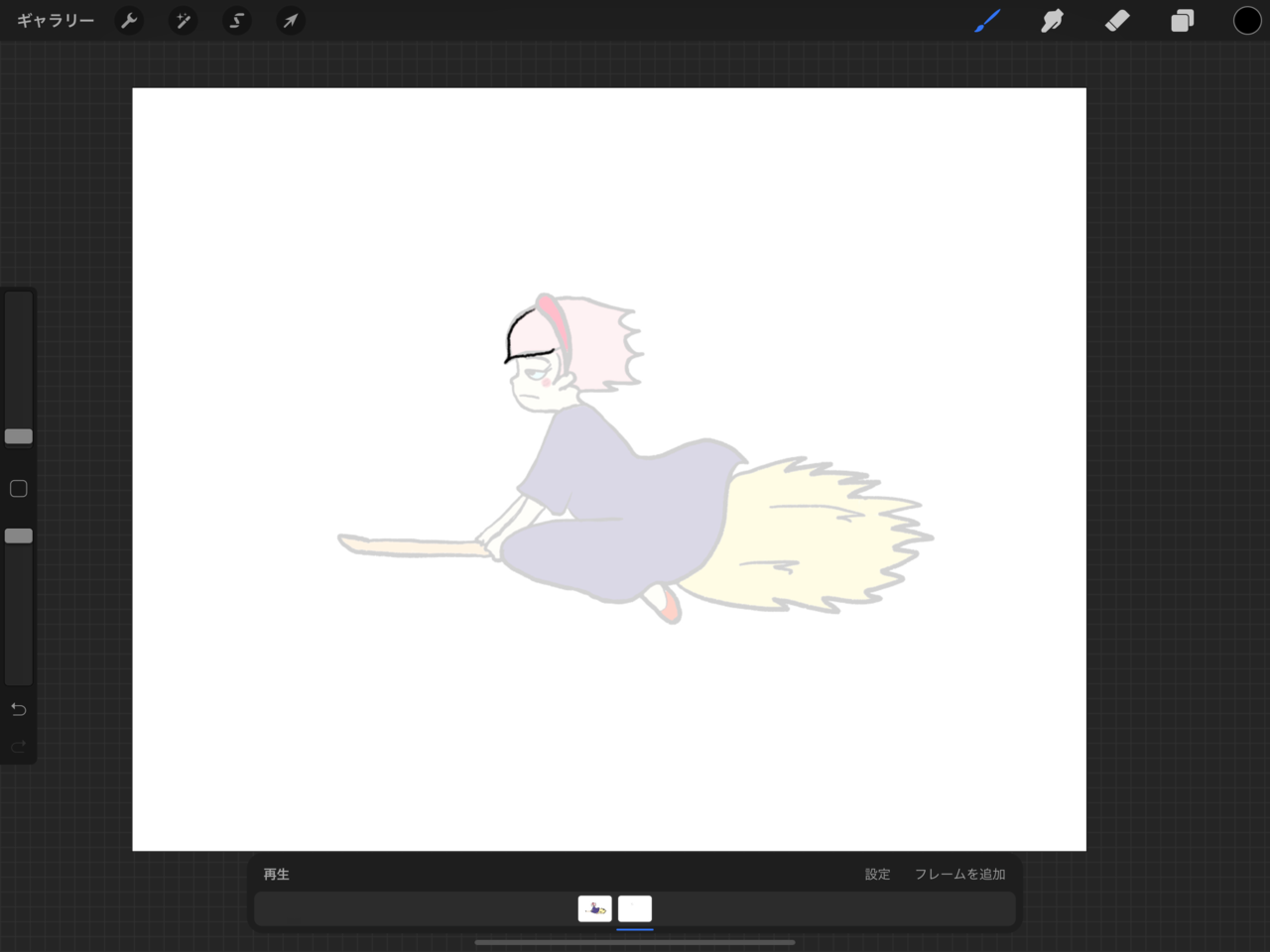Select the first frame thumbnail with the witch
The width and height of the screenshot is (1270, 952).
[x=595, y=908]
